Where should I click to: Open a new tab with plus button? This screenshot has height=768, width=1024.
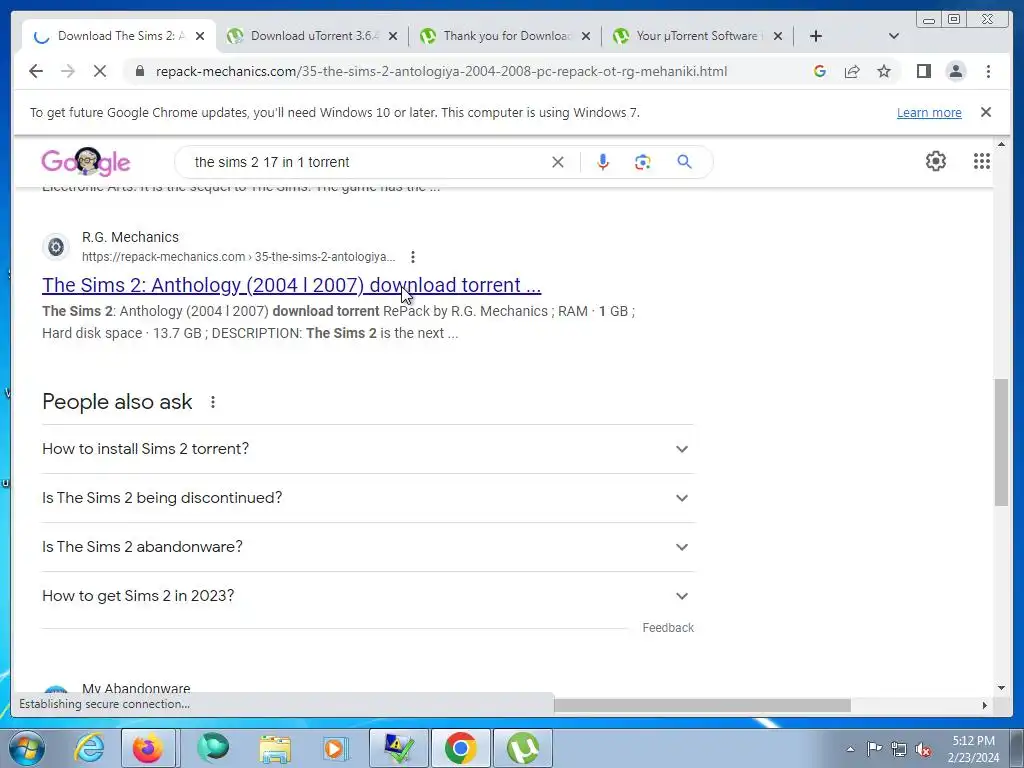click(x=816, y=36)
